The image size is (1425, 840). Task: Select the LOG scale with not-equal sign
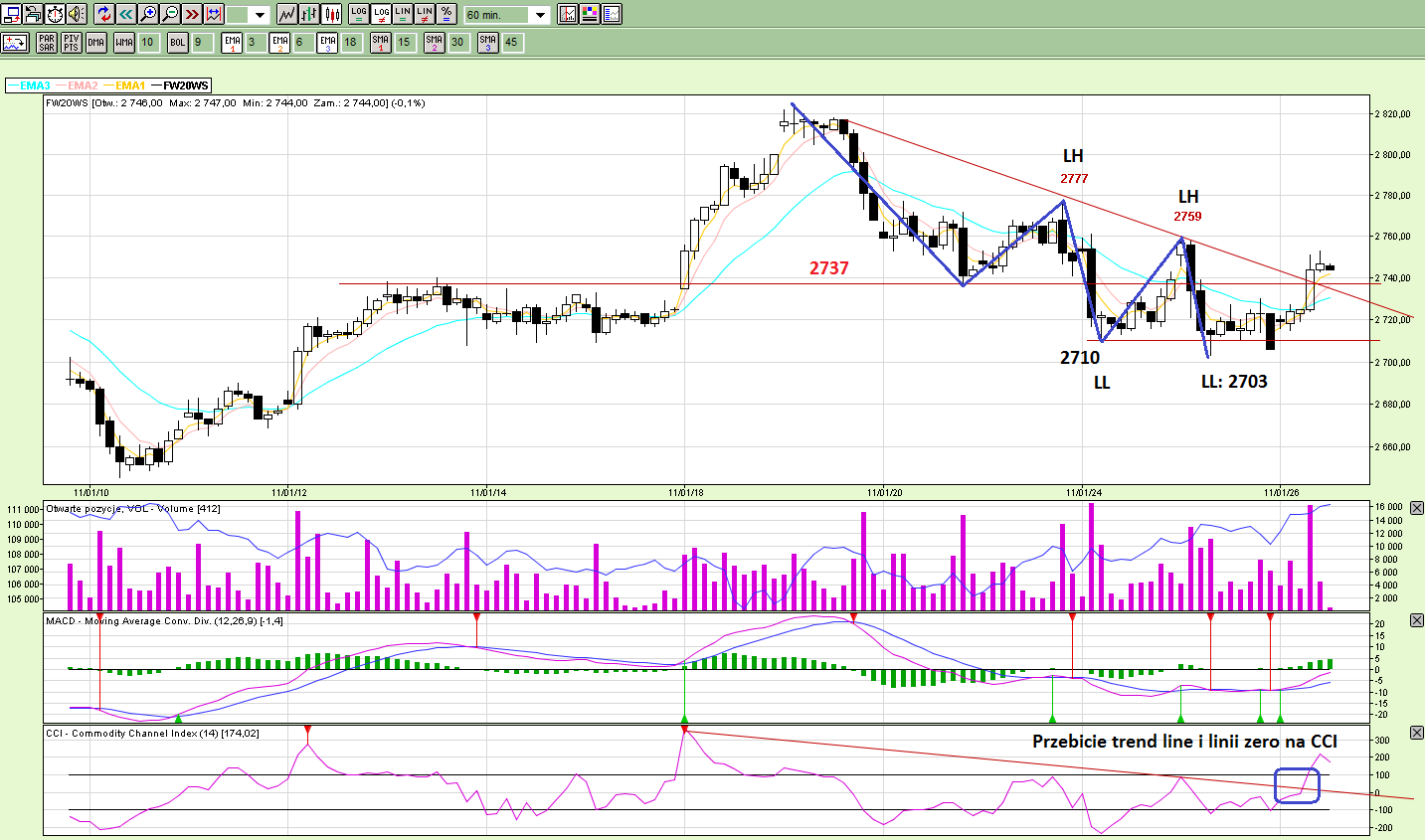[381, 14]
